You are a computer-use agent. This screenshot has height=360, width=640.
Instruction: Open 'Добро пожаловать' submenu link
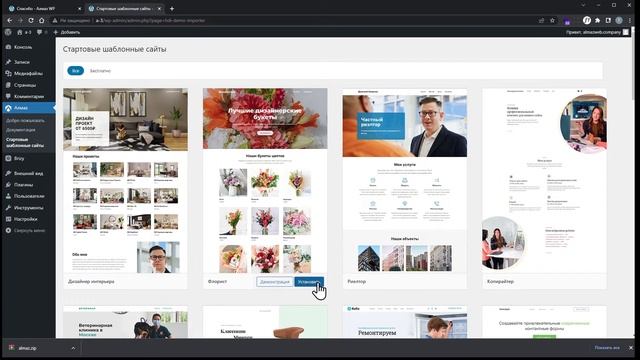coord(25,120)
